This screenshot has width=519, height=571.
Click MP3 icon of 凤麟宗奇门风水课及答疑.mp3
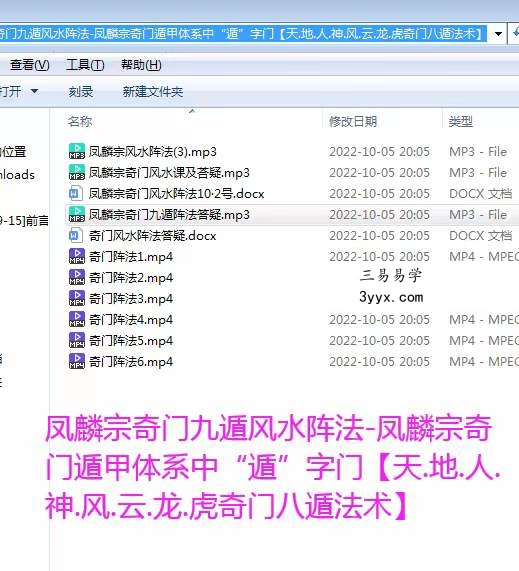click(x=76, y=172)
